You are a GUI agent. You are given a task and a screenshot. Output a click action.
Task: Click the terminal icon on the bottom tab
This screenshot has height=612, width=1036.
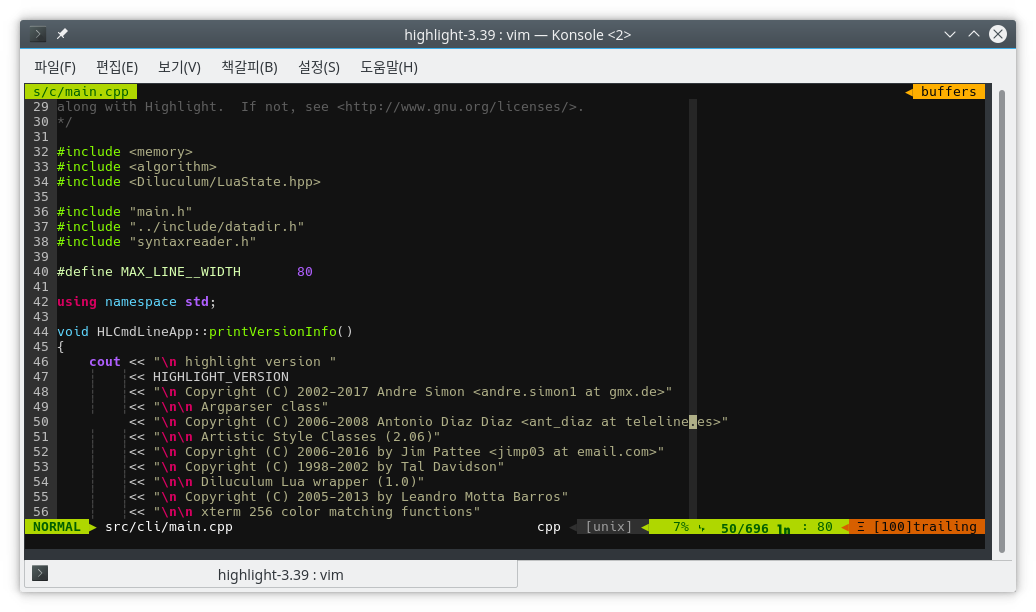[x=40, y=573]
